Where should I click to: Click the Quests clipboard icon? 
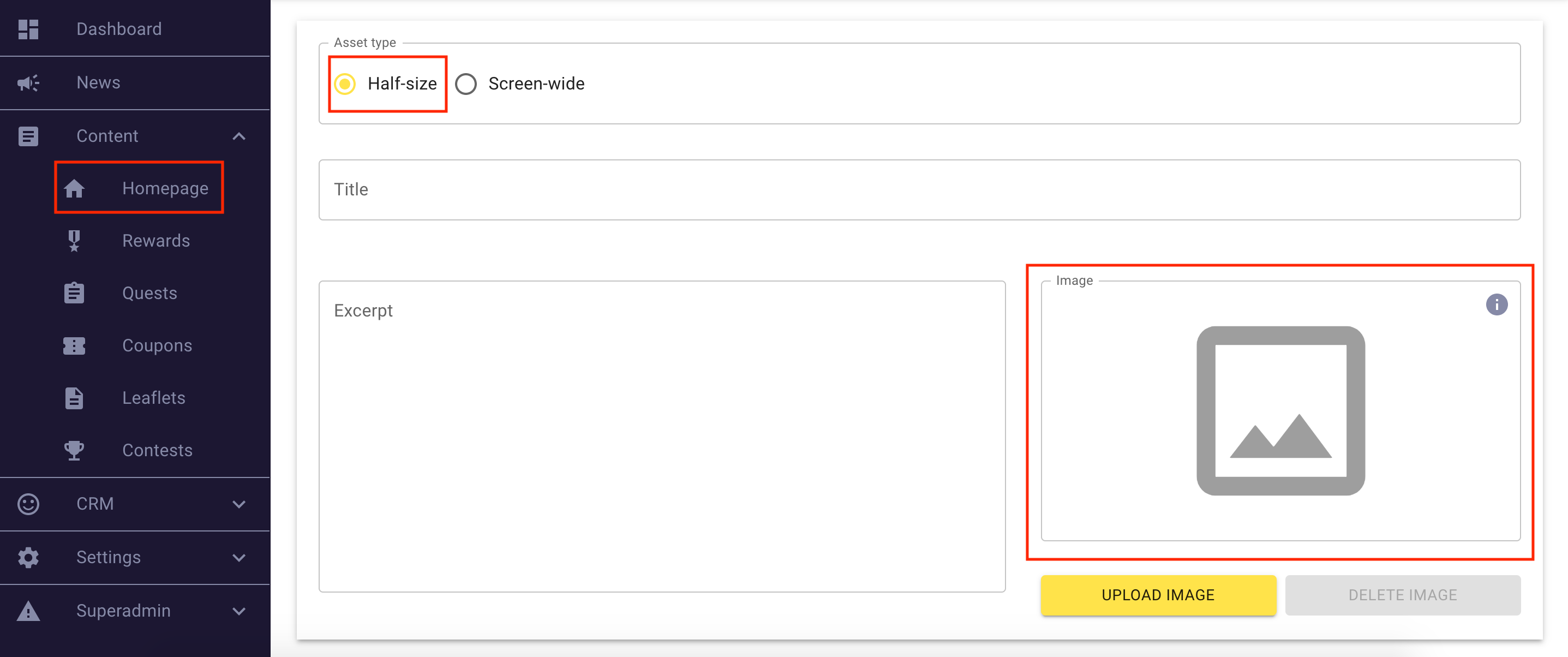(x=74, y=293)
